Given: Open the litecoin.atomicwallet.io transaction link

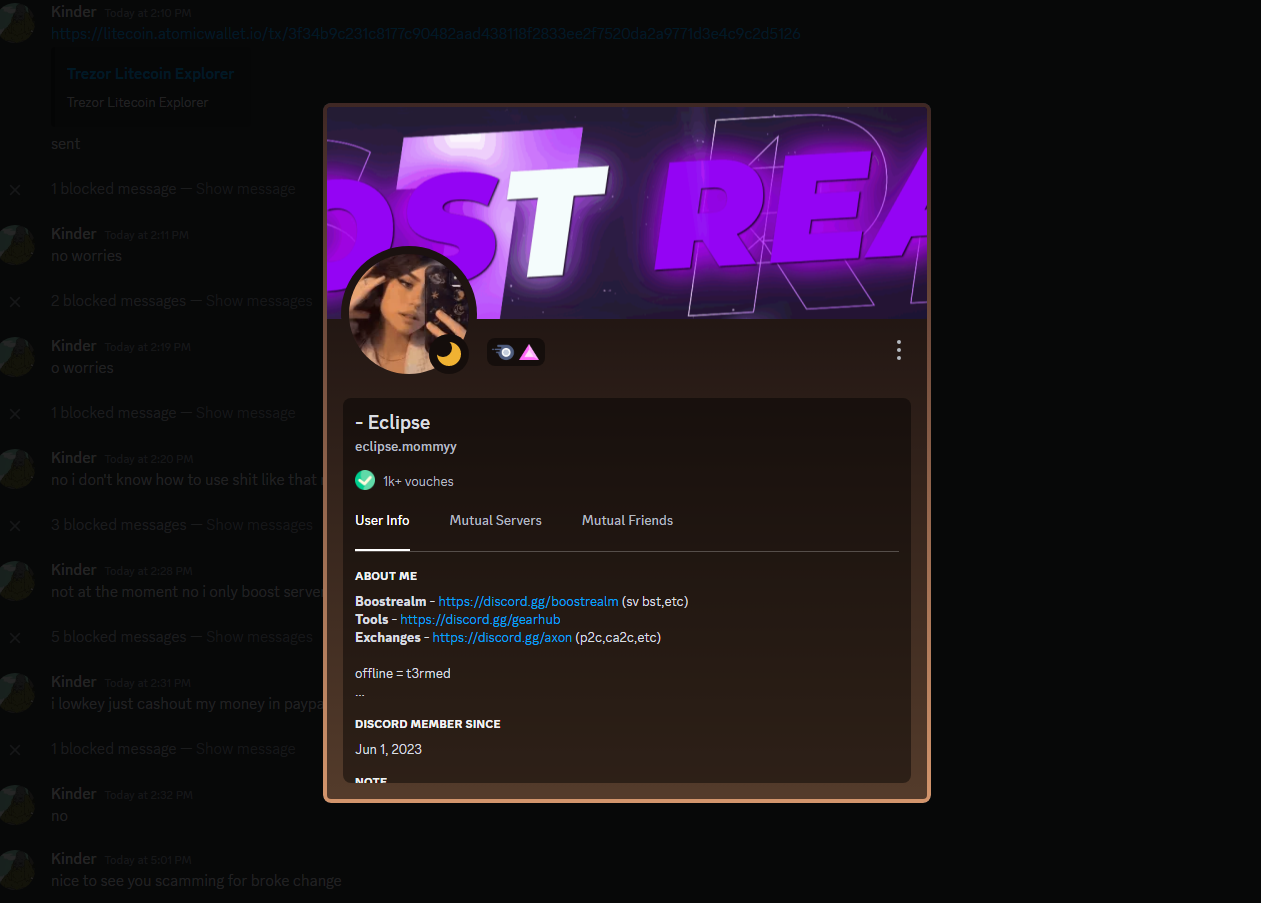Looking at the screenshot, I should pyautogui.click(x=425, y=33).
